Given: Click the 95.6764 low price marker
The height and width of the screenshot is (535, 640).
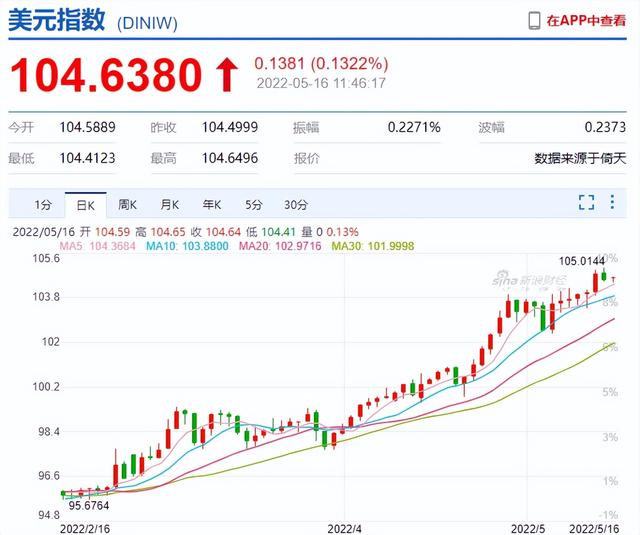Looking at the screenshot, I should 89,506.
